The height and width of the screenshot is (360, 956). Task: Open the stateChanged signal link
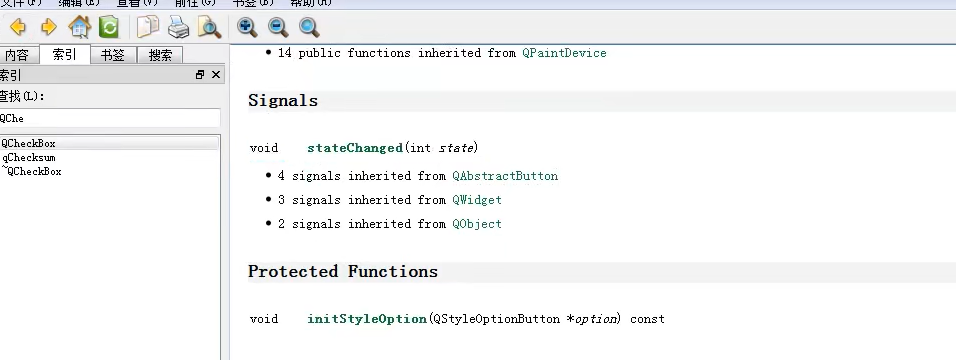pos(355,148)
